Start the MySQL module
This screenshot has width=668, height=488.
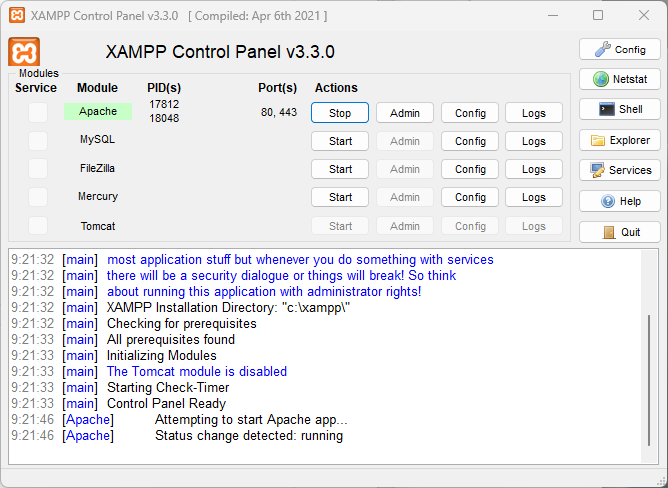(x=340, y=141)
